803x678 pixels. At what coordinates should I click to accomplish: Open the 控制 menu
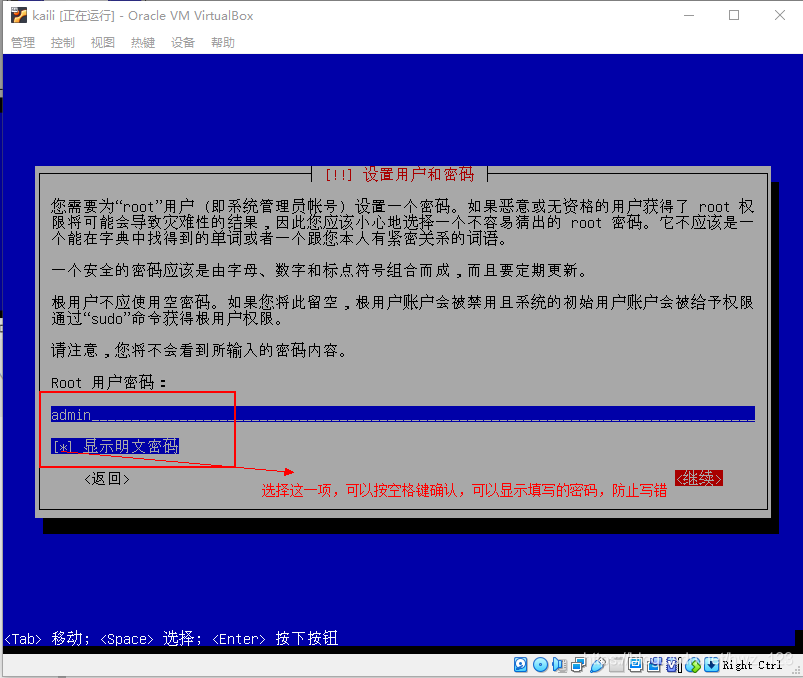point(62,43)
